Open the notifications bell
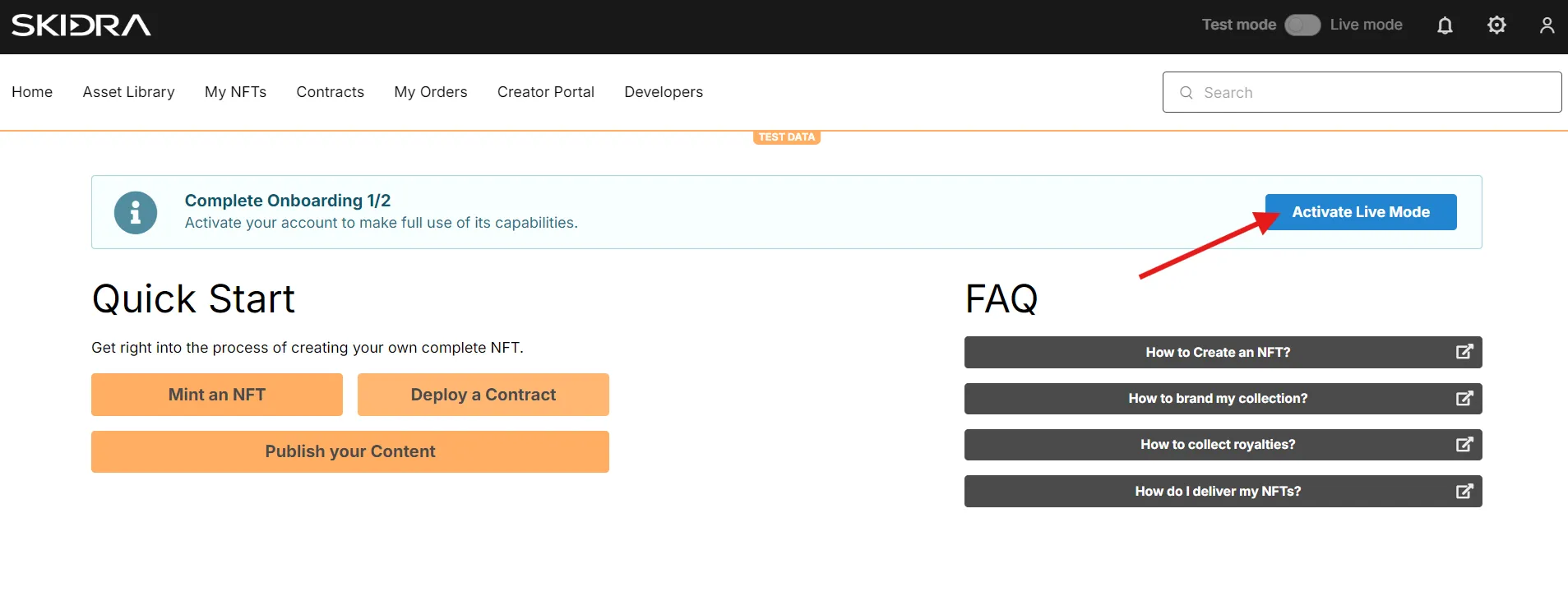Screen dimensions: 1568x601 coord(1445,25)
